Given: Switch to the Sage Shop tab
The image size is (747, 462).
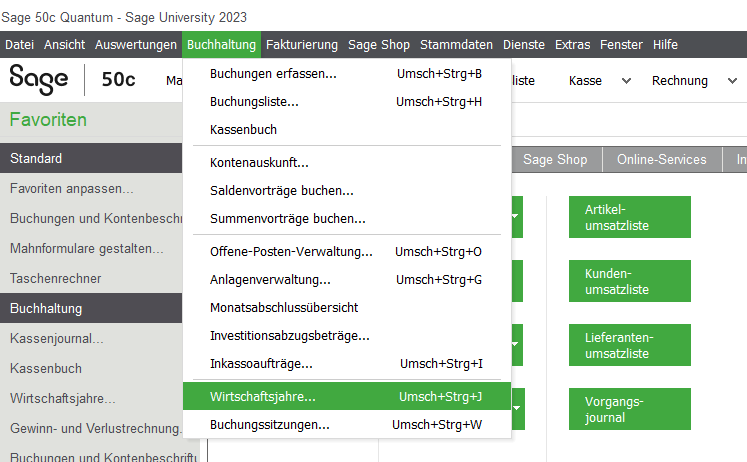Looking at the screenshot, I should click(555, 160).
